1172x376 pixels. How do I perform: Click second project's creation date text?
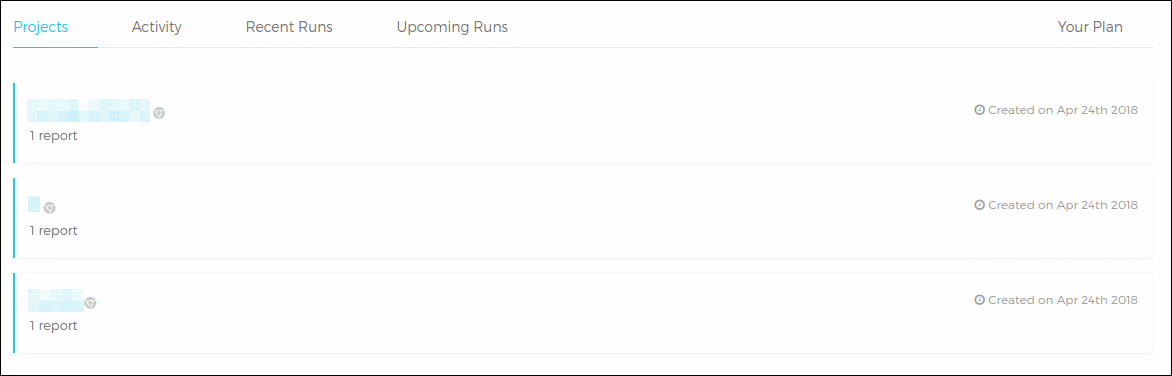pyautogui.click(x=1063, y=205)
